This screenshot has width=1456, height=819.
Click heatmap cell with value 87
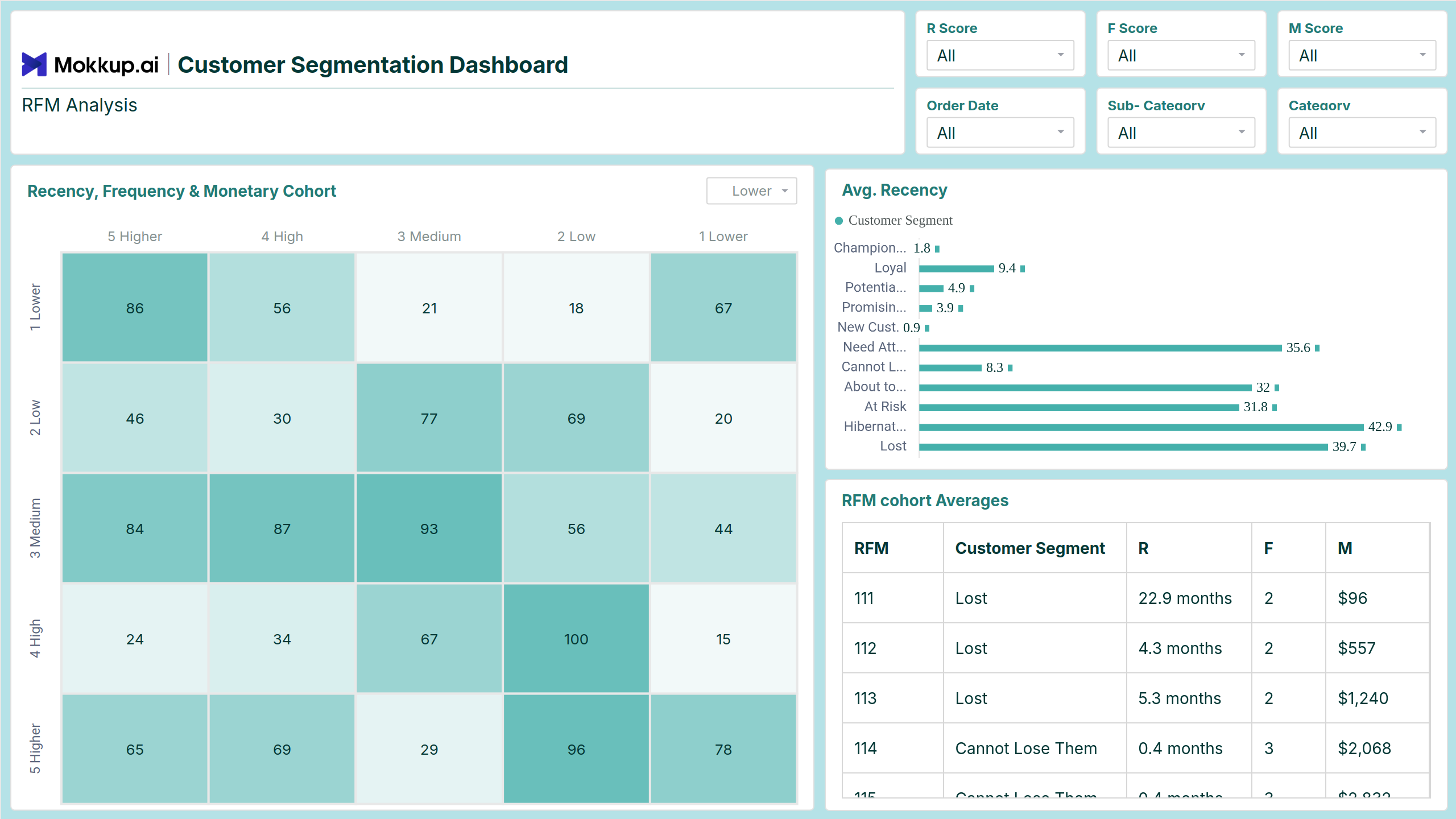[282, 528]
